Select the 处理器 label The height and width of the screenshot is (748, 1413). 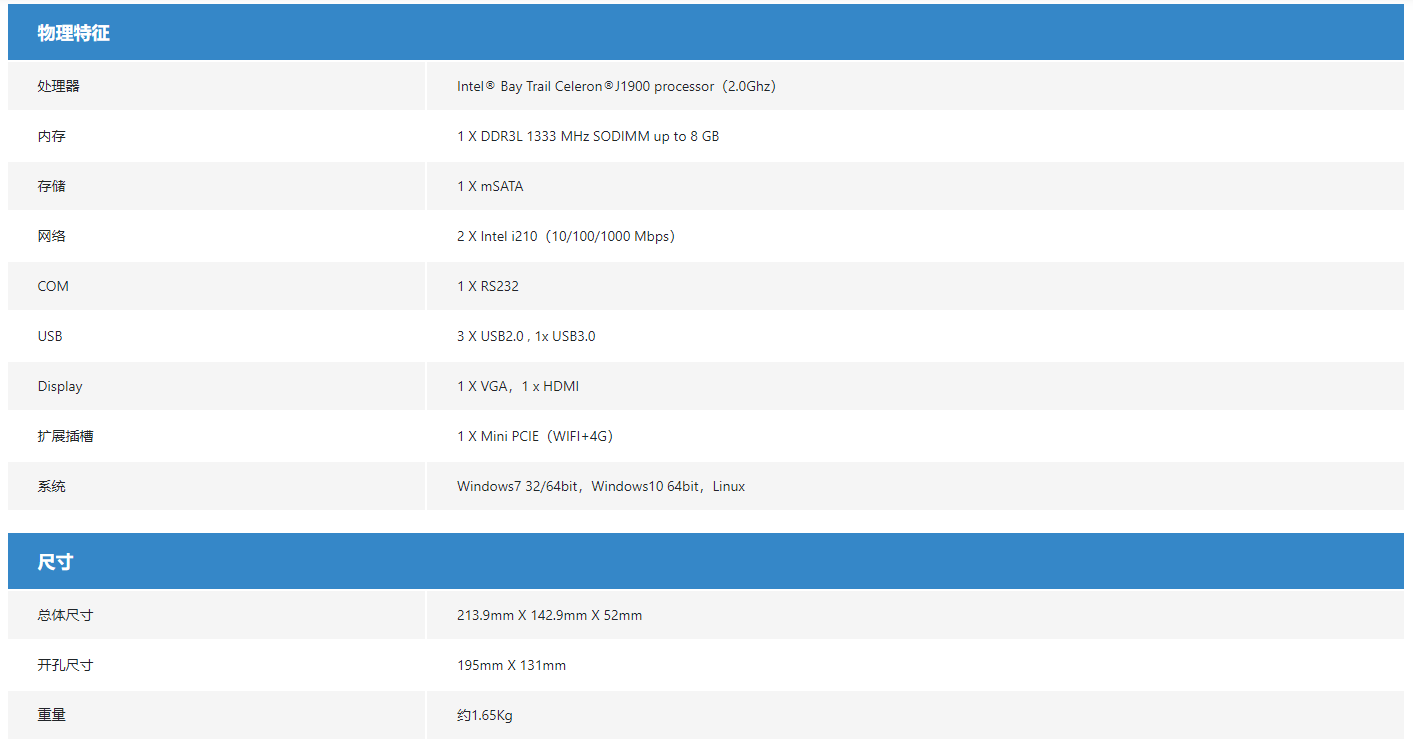[x=58, y=86]
